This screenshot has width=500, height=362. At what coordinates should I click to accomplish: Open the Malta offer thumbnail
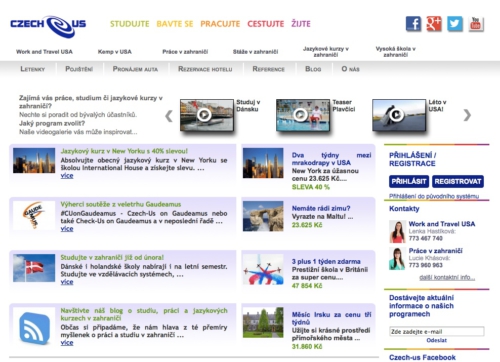(263, 216)
